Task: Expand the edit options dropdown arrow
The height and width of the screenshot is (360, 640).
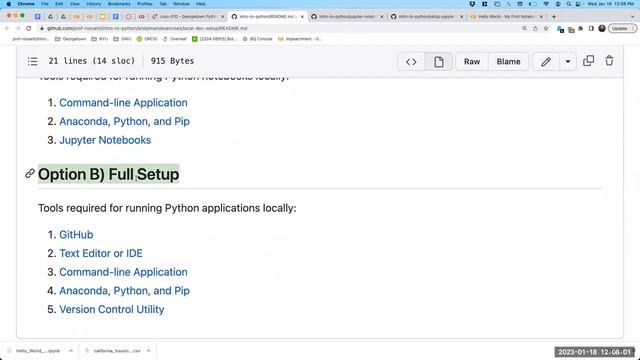Action: point(567,62)
